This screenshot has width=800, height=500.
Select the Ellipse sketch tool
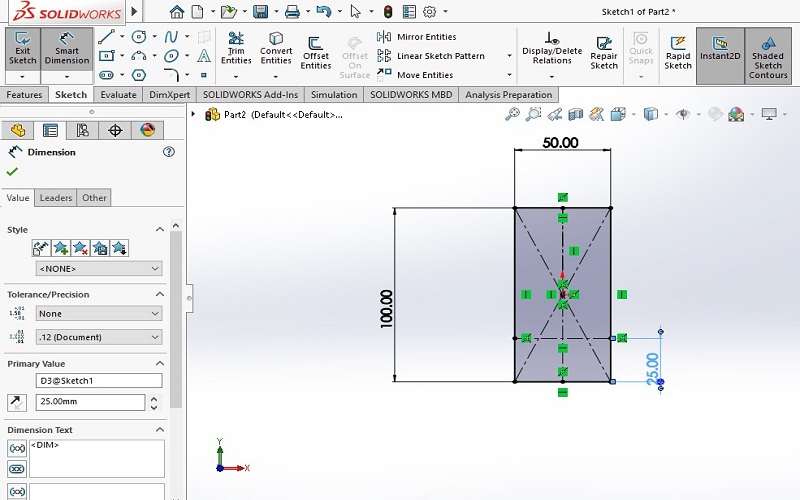coord(171,56)
